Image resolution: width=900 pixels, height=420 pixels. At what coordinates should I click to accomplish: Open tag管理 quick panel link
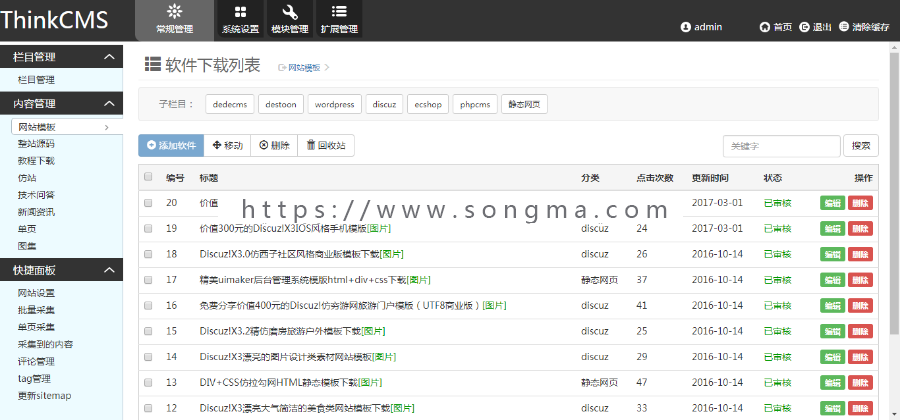pos(34,379)
